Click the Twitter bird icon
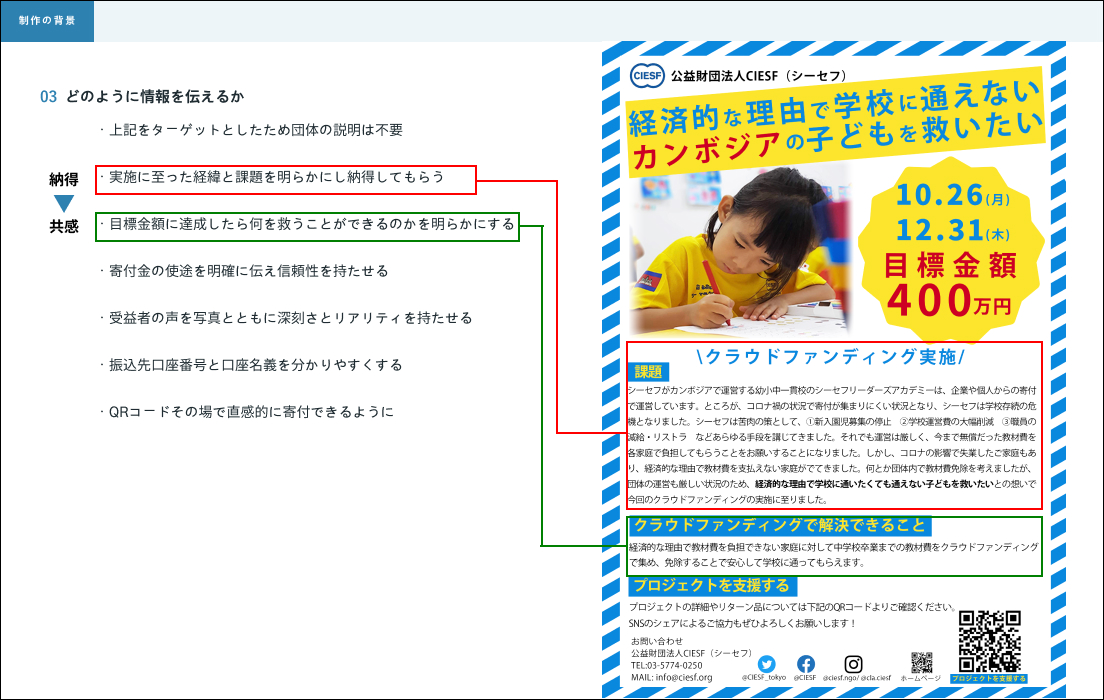The image size is (1104, 700). coord(767,663)
